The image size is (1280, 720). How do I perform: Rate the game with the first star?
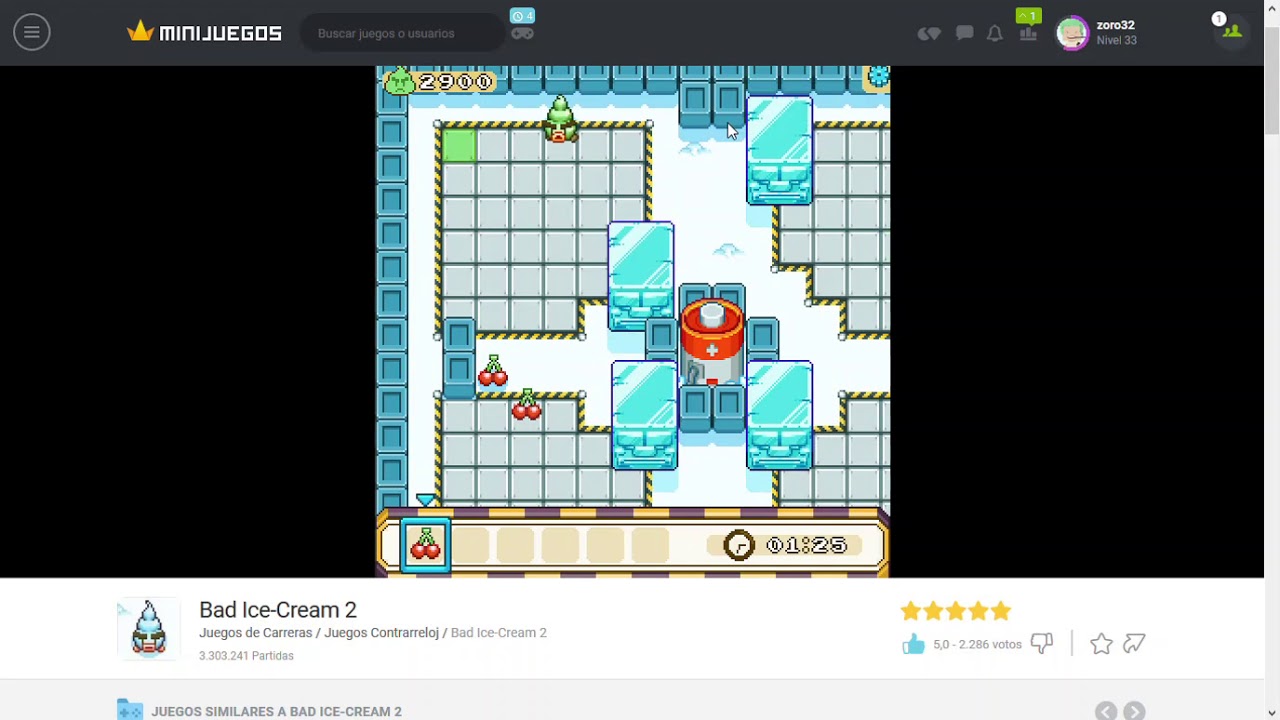(910, 610)
